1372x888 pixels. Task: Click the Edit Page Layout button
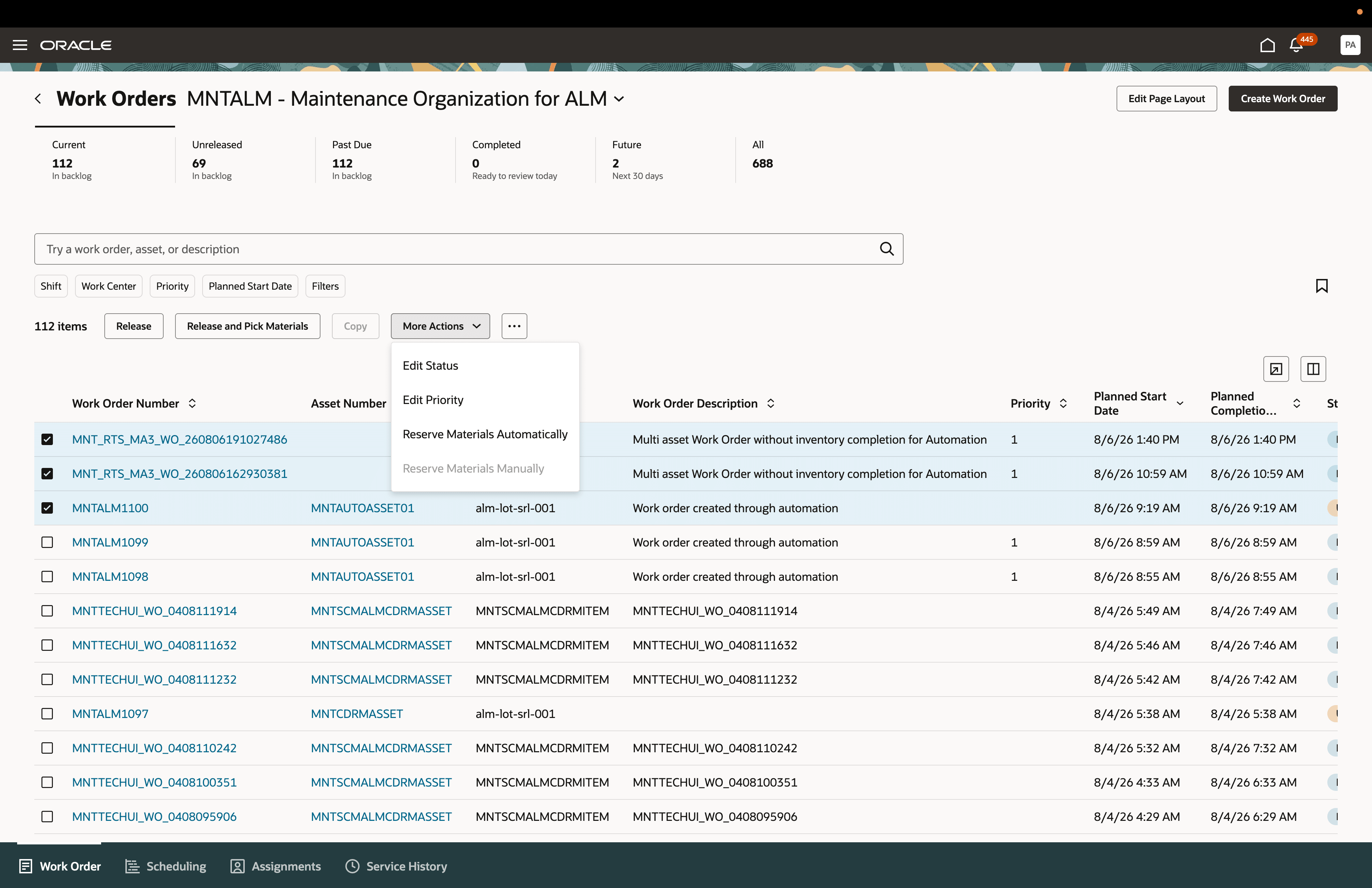click(1167, 99)
